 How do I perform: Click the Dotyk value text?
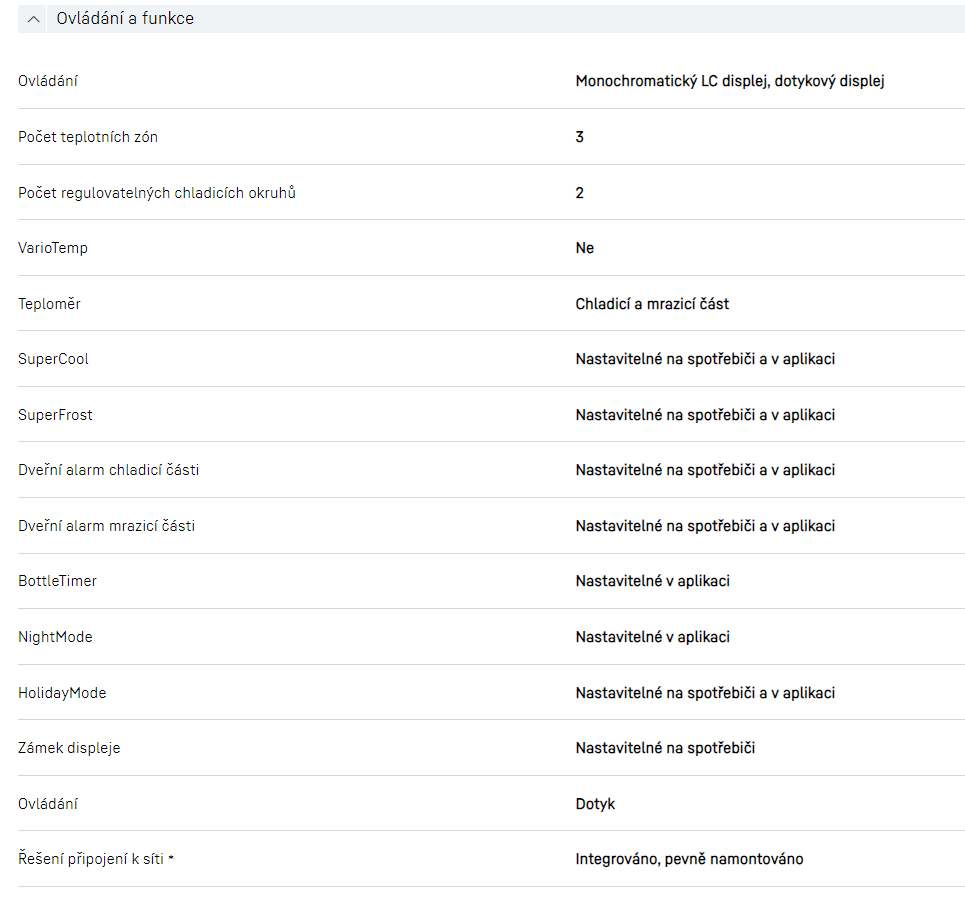coord(595,804)
